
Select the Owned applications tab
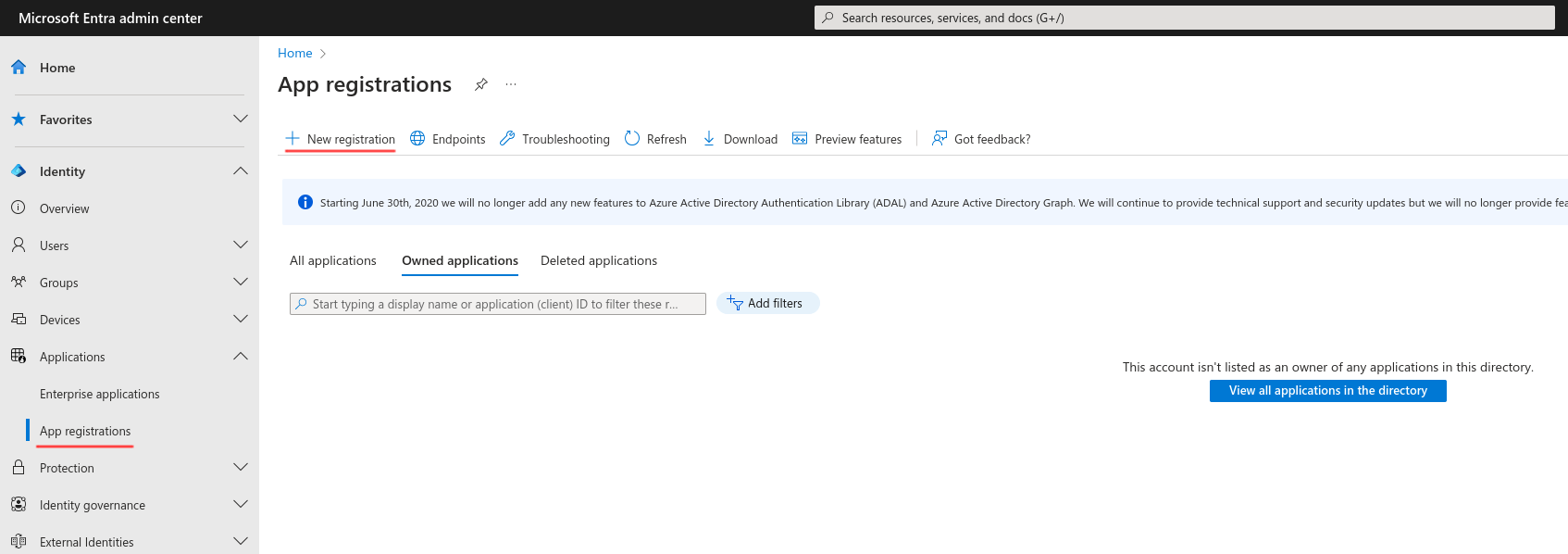460,260
